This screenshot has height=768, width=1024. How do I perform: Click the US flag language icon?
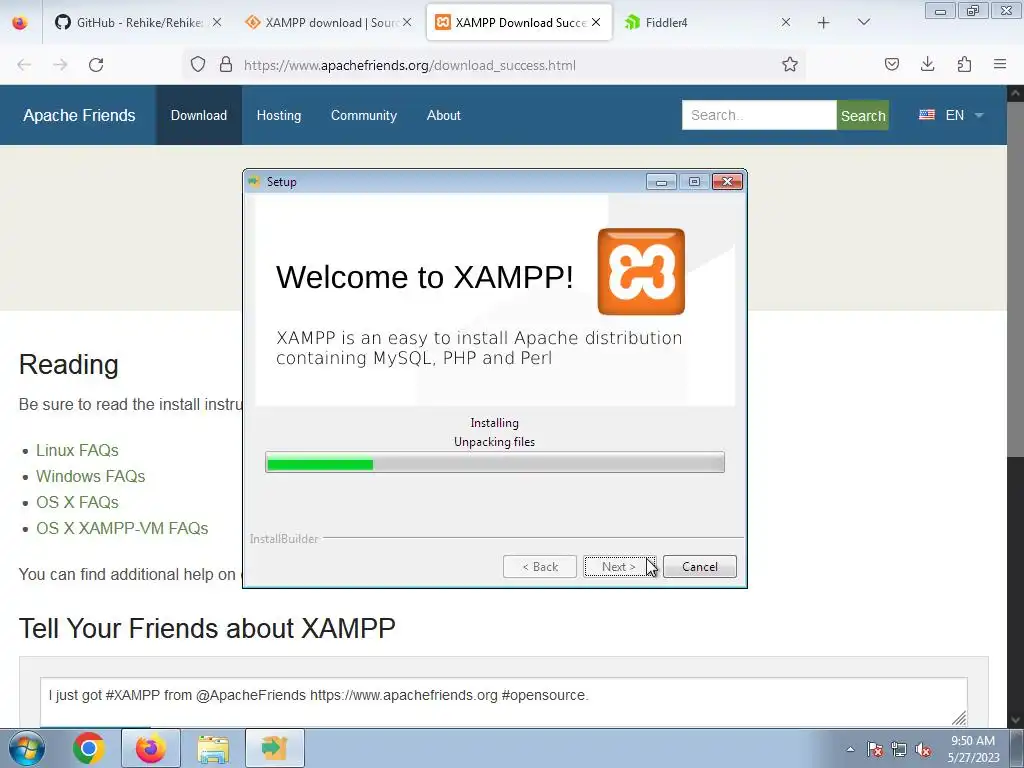[927, 115]
